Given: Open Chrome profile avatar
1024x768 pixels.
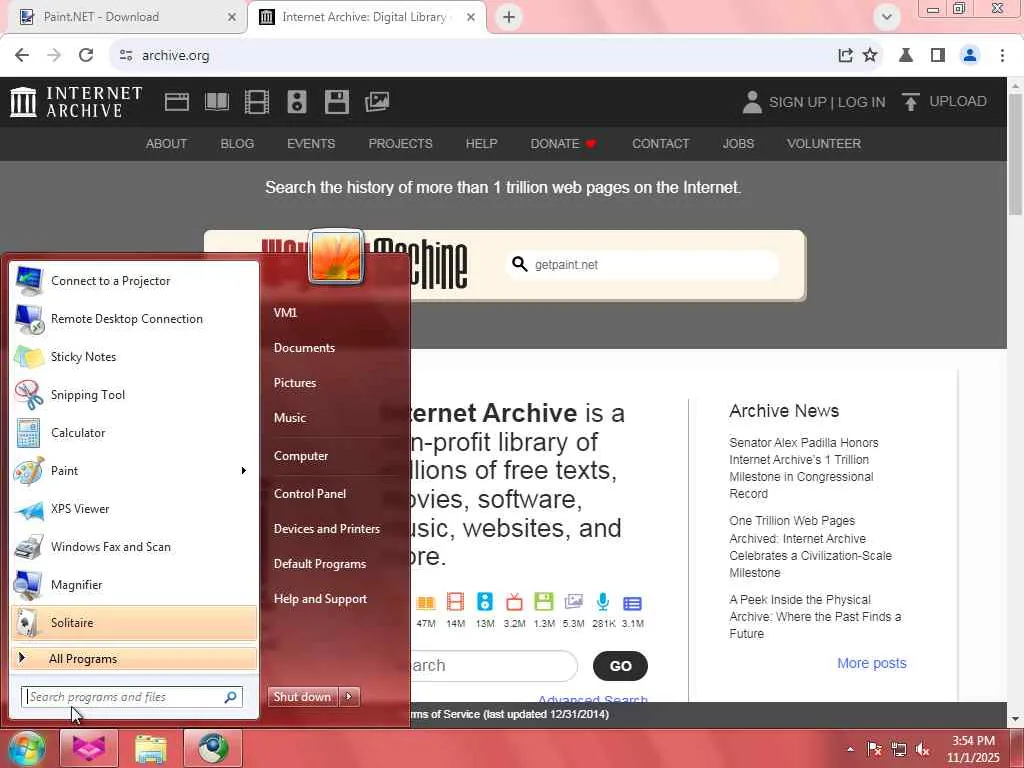Looking at the screenshot, I should 970,56.
